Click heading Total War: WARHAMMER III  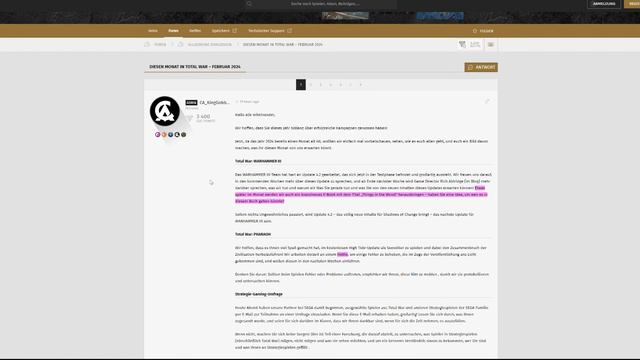click(x=258, y=161)
